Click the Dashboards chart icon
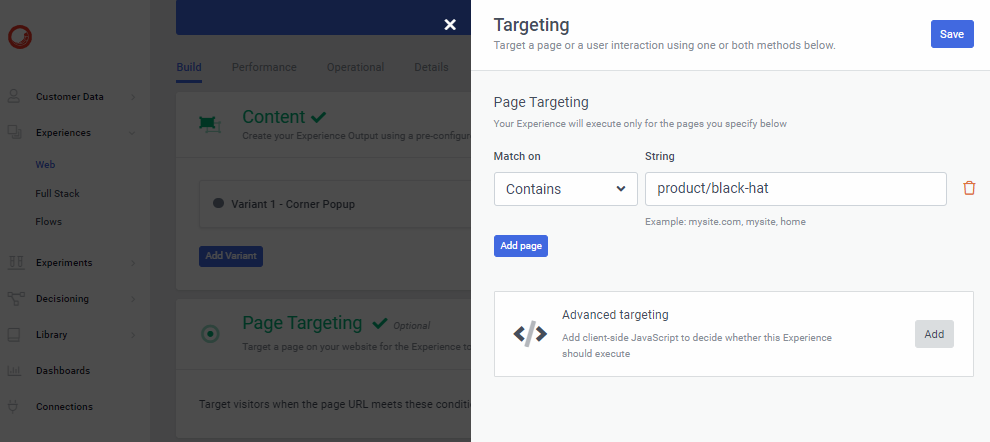The width and height of the screenshot is (990, 442). tap(15, 370)
